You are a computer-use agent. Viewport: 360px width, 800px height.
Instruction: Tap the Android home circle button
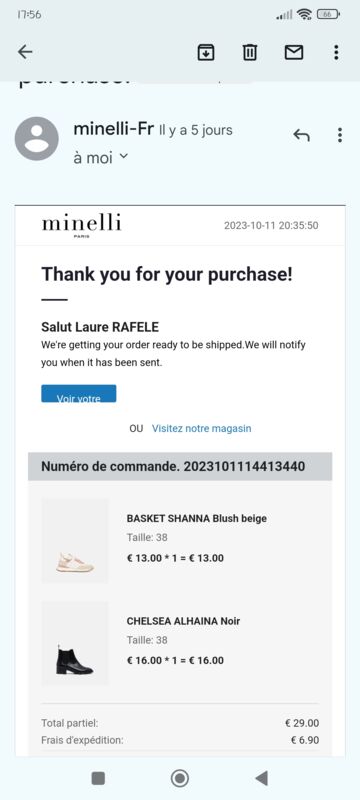(x=179, y=778)
